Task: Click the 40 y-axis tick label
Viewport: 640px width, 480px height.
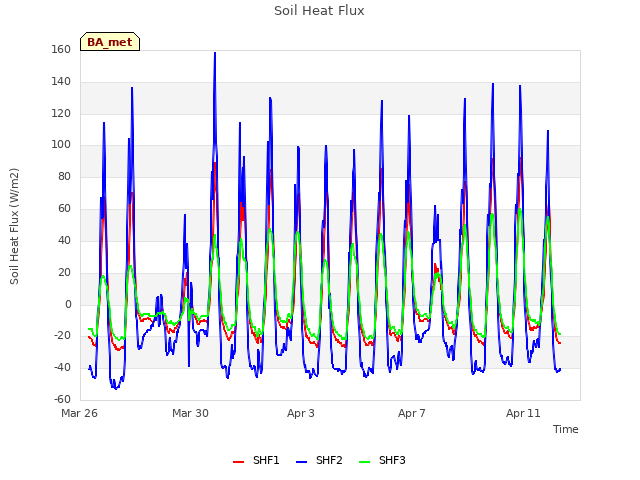Action: click(x=64, y=240)
